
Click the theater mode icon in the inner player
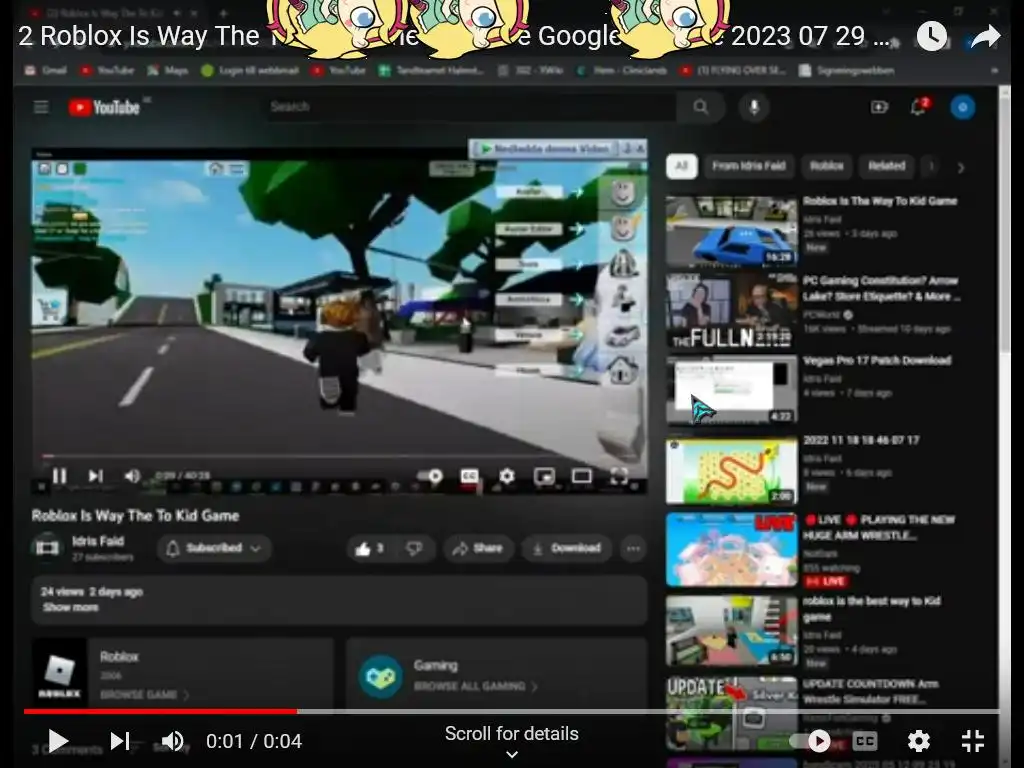point(581,476)
